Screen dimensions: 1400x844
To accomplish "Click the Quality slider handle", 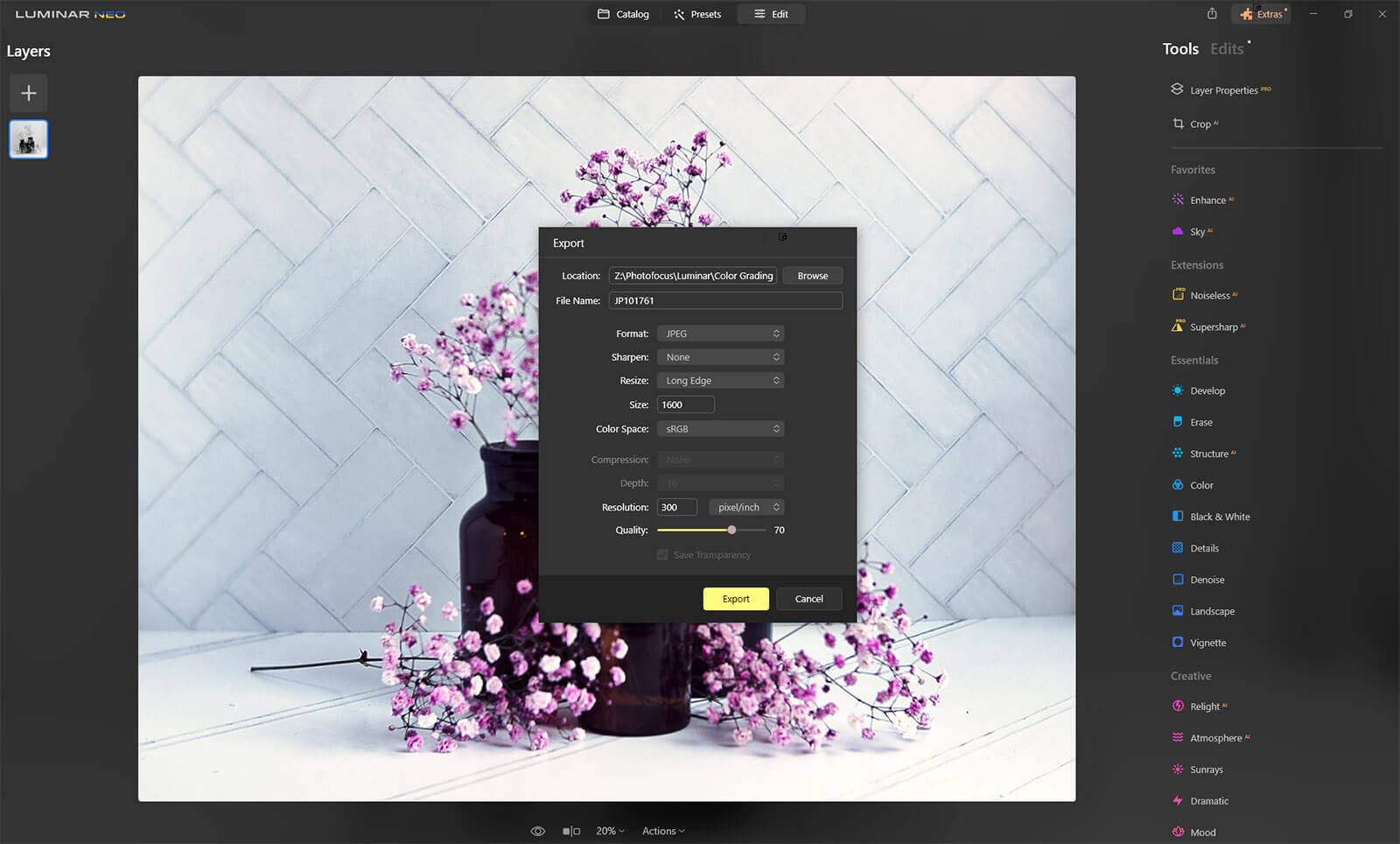I will click(731, 531).
